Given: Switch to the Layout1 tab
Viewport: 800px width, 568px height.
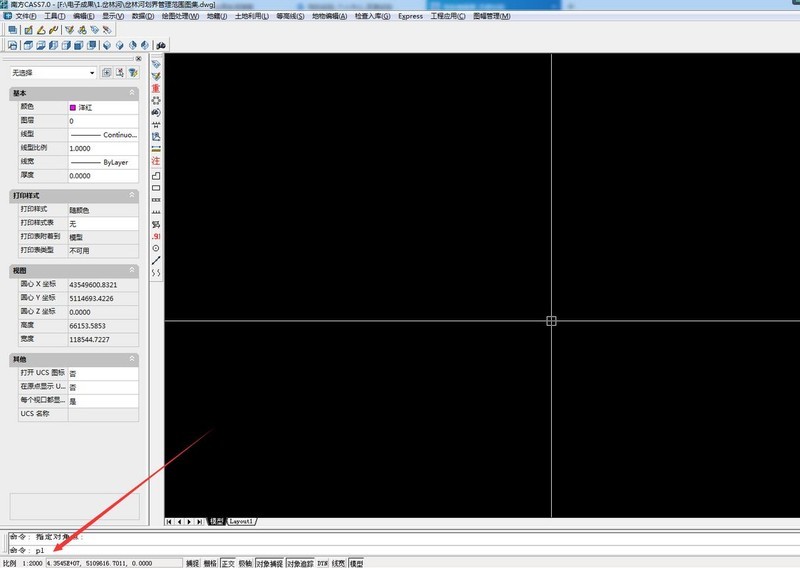Looking at the screenshot, I should point(241,522).
